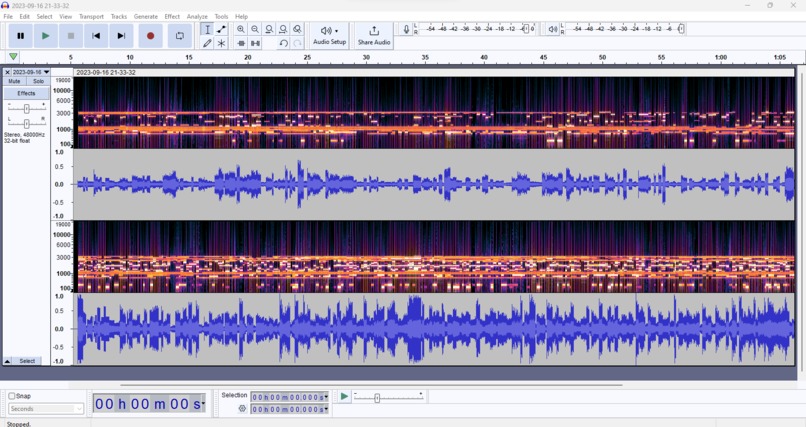Undo the last action

[x=283, y=43]
